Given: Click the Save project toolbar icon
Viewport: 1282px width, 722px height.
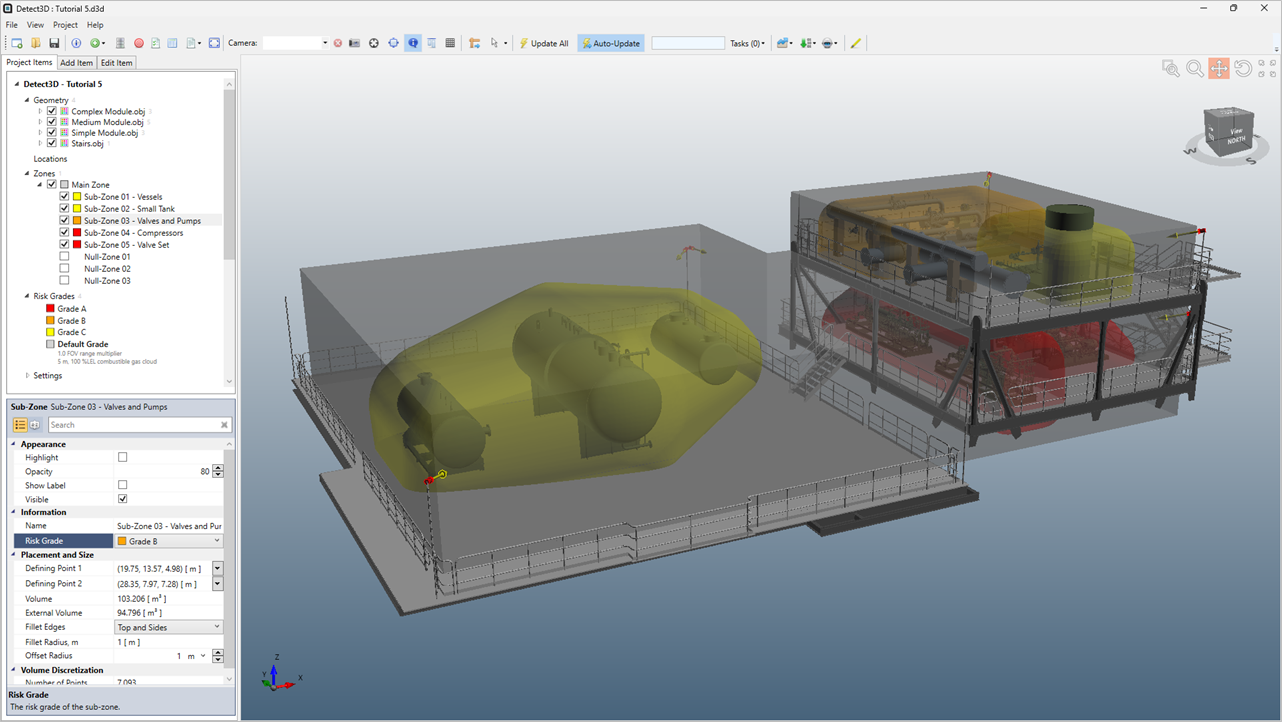Looking at the screenshot, I should (54, 43).
